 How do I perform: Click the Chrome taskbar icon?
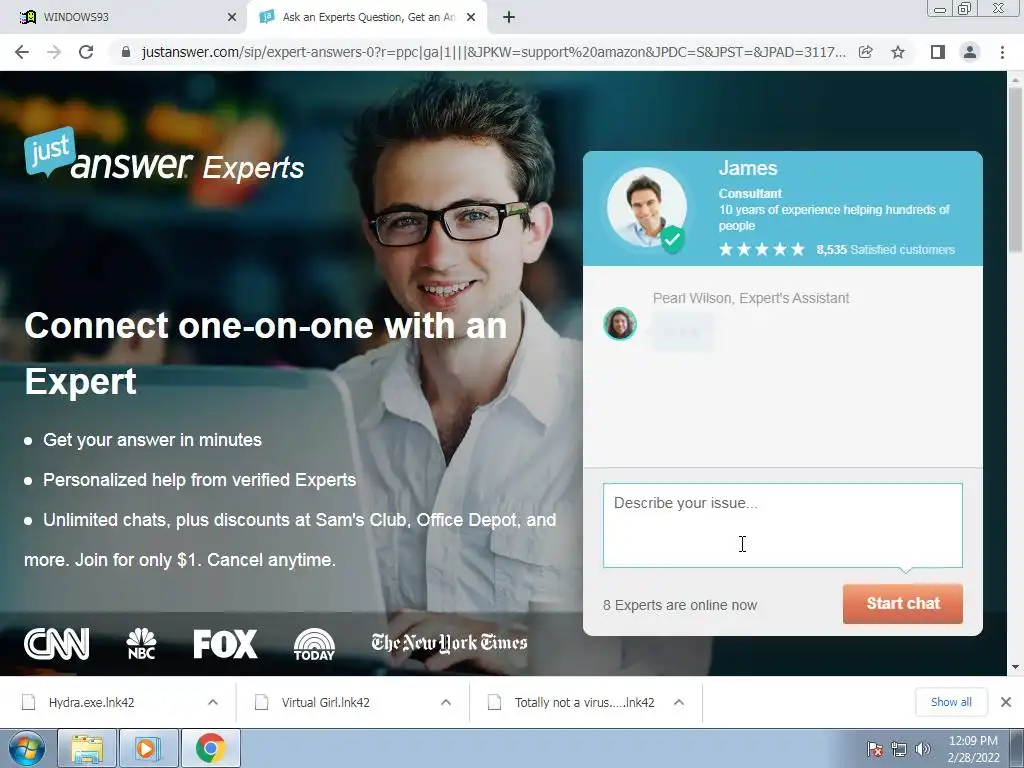coord(210,748)
